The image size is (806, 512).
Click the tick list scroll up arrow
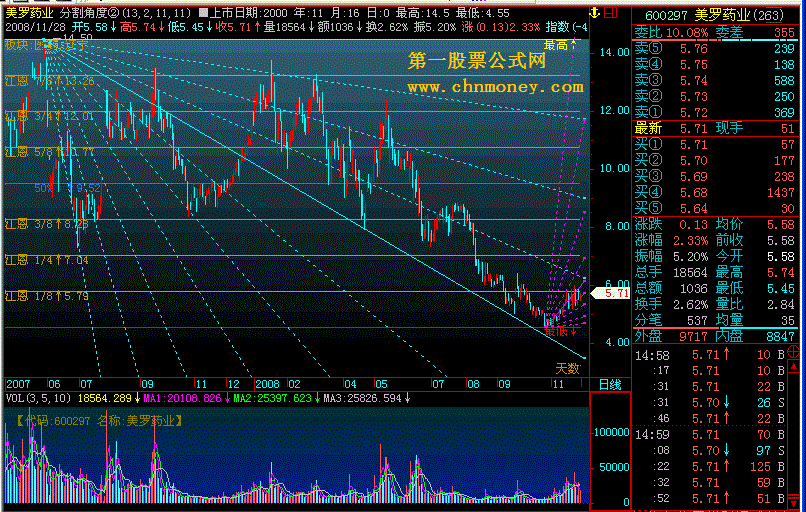(794, 367)
